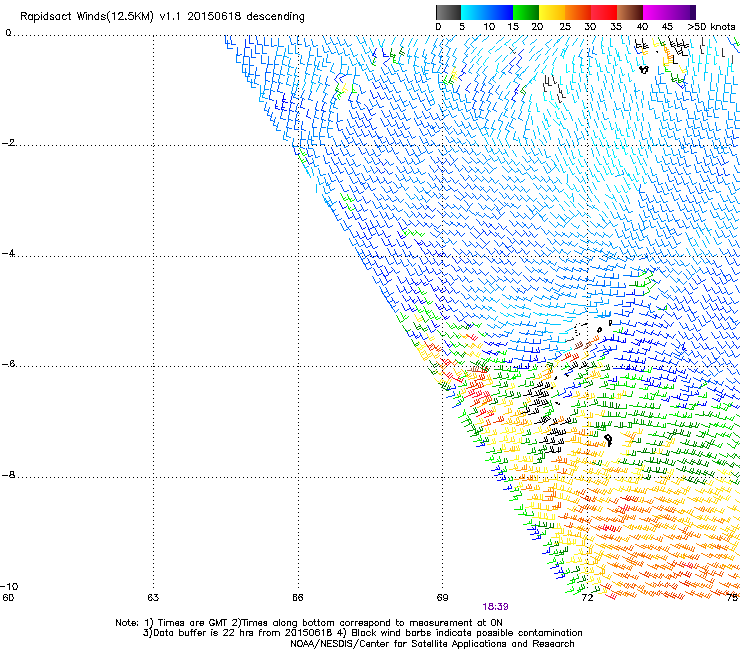Click the blue 10-15 knots legend color

click(500, 12)
